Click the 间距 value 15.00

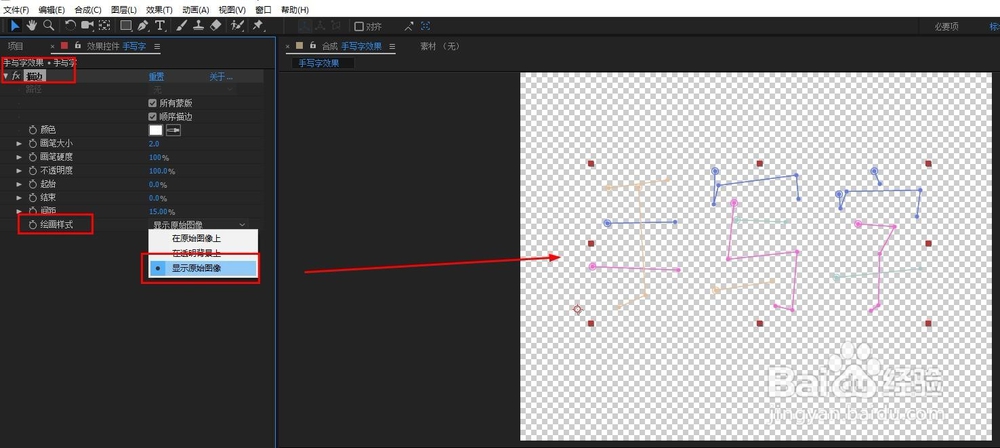[x=158, y=211]
